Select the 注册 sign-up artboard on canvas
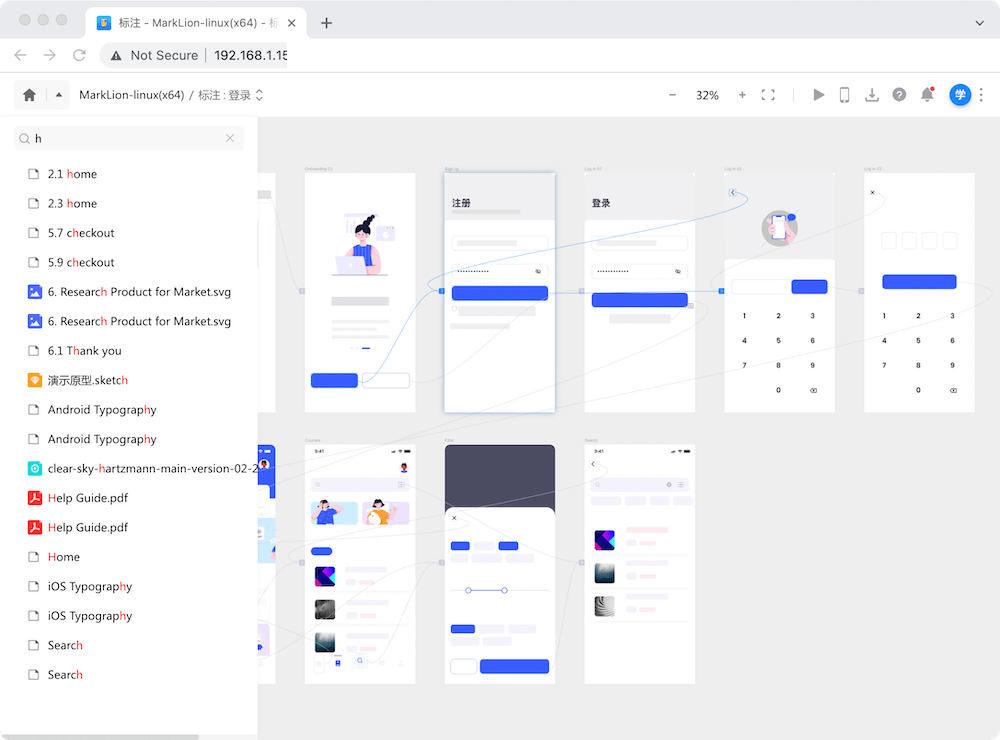The width and height of the screenshot is (1000, 740). [x=499, y=292]
